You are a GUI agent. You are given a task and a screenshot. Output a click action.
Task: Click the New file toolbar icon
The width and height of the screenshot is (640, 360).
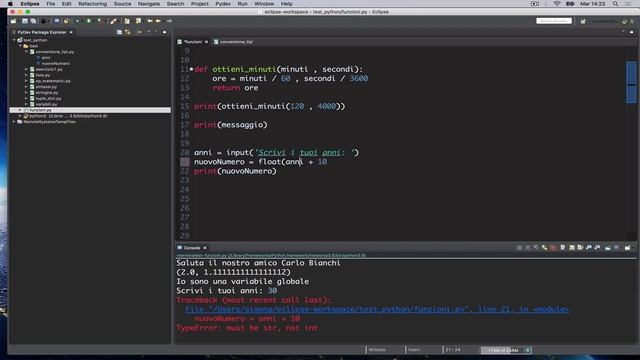[x=13, y=21]
